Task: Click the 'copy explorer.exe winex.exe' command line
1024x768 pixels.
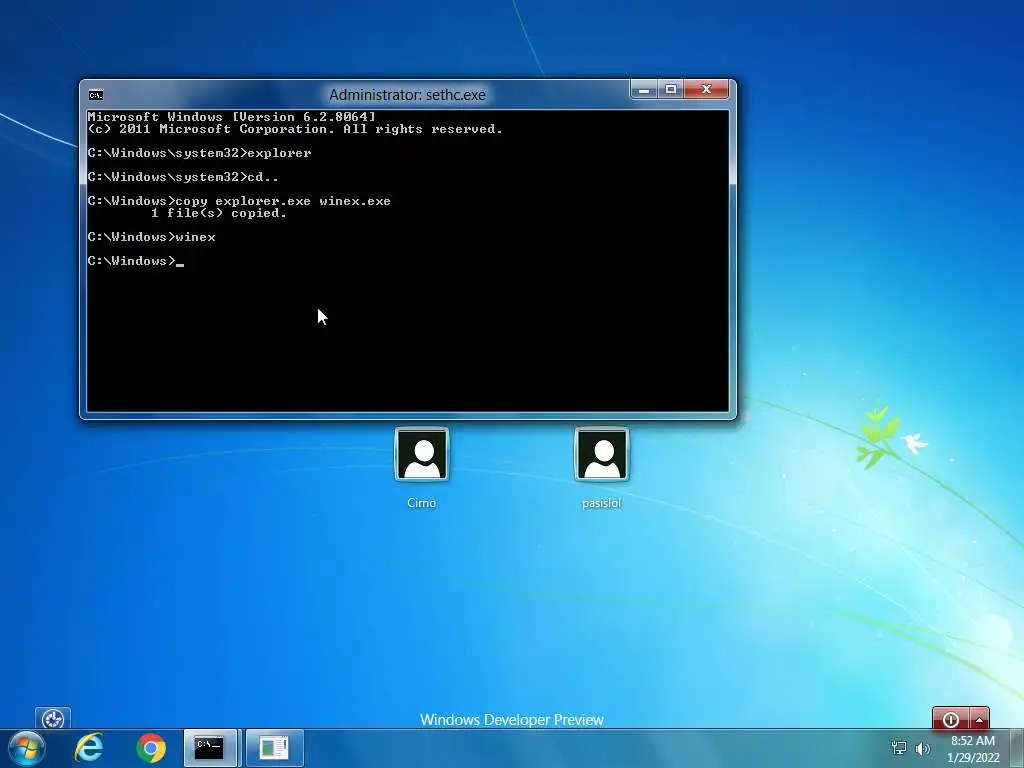Action: click(x=239, y=201)
